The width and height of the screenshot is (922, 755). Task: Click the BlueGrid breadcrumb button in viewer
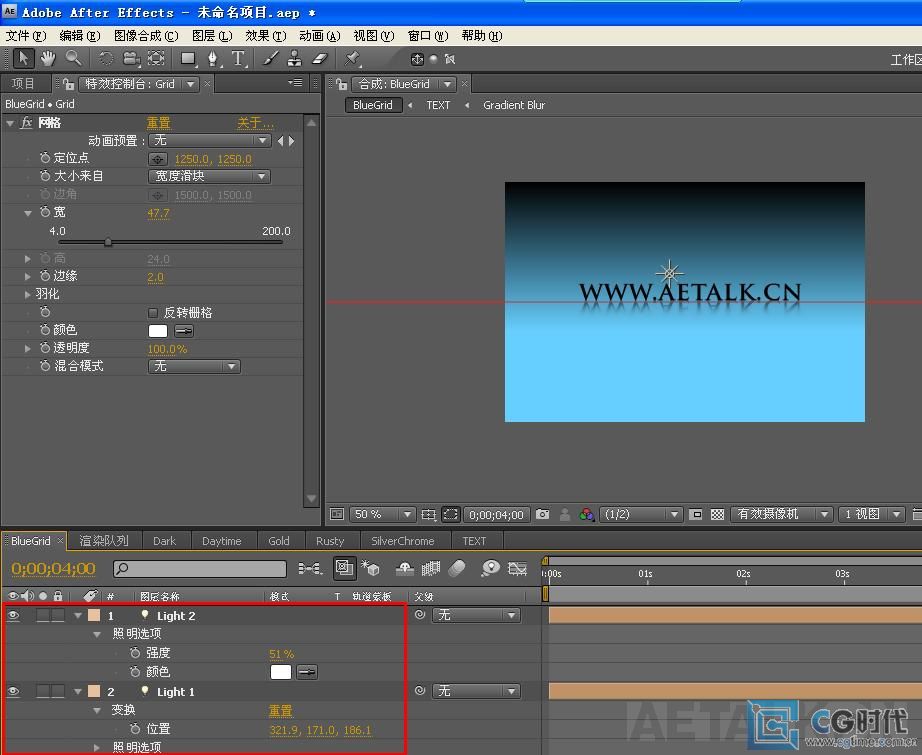[x=373, y=105]
